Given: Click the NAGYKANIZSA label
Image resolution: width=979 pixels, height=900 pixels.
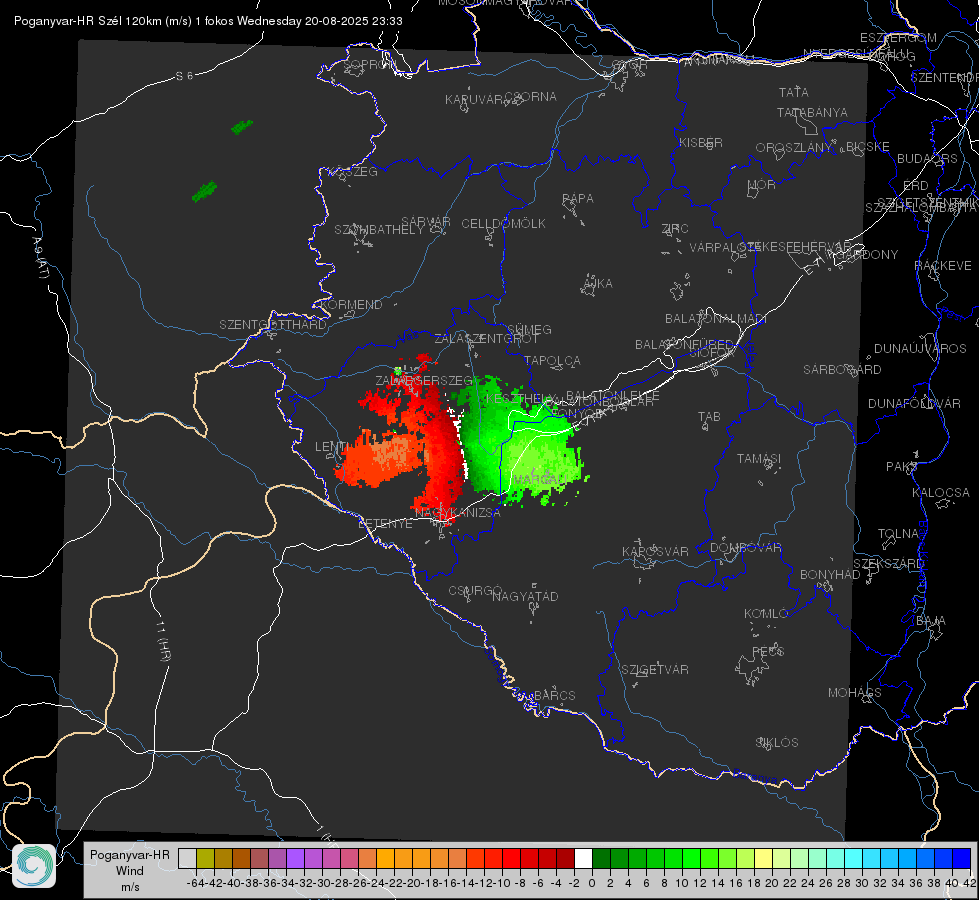Looking at the screenshot, I should click(458, 513).
